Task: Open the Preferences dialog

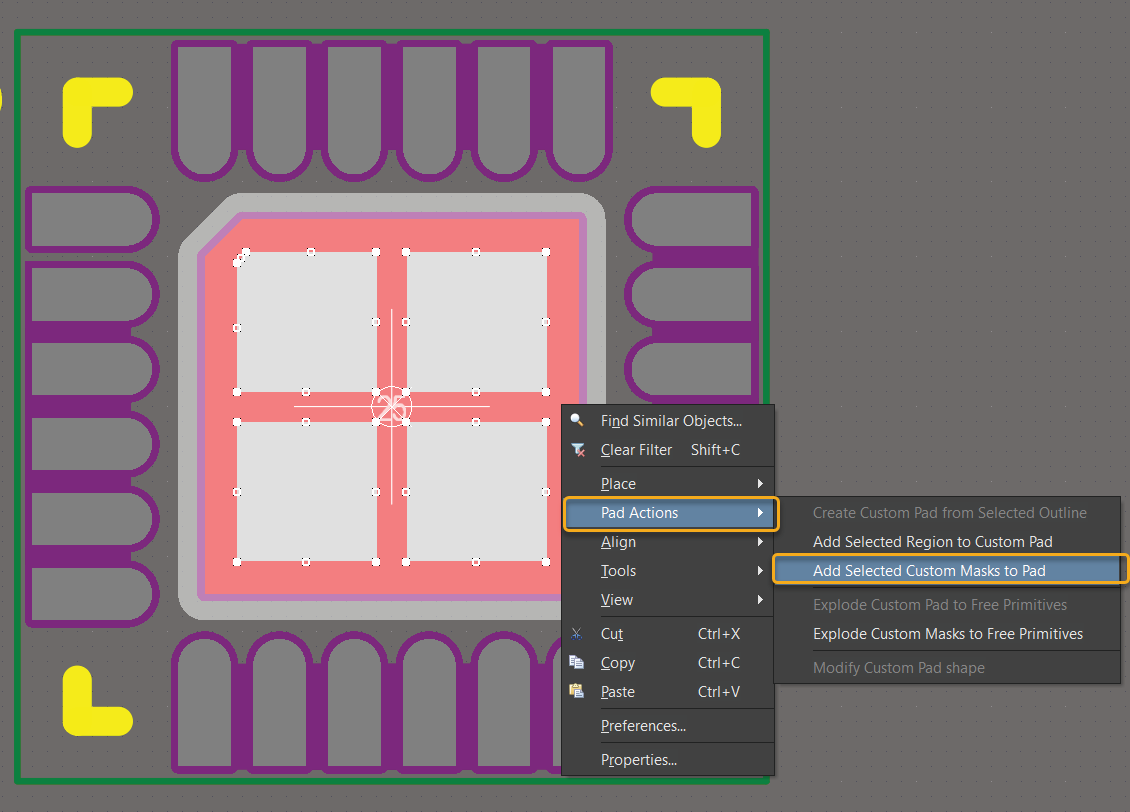Action: point(640,725)
